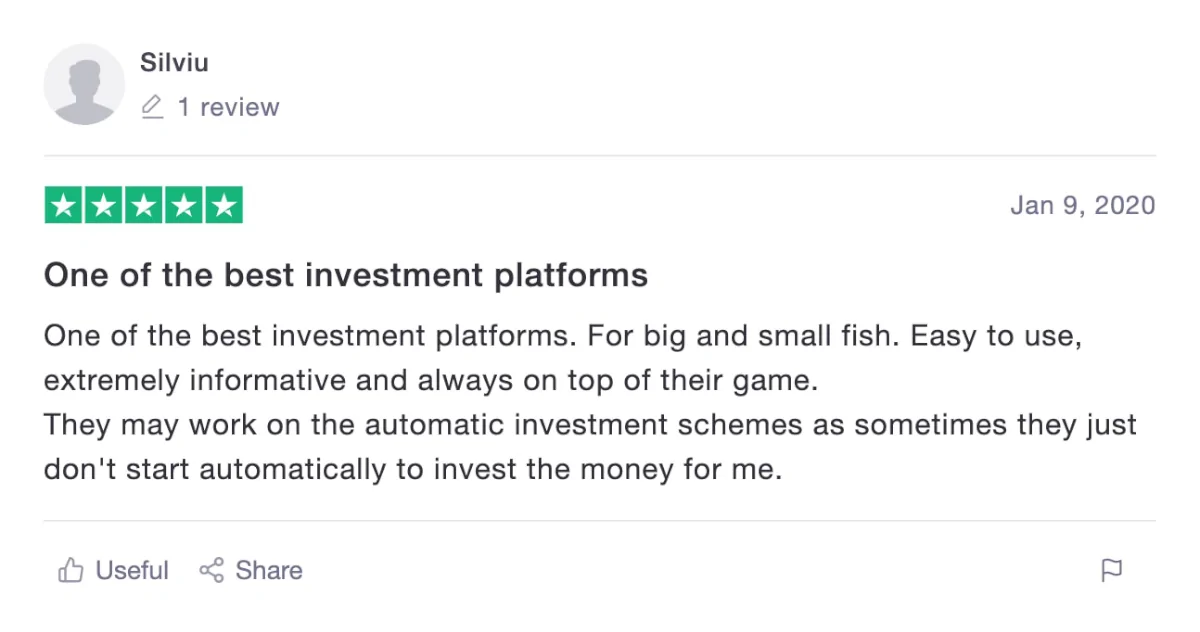The image size is (1200, 632).
Task: Click the 'Share' label text
Action: click(x=269, y=571)
